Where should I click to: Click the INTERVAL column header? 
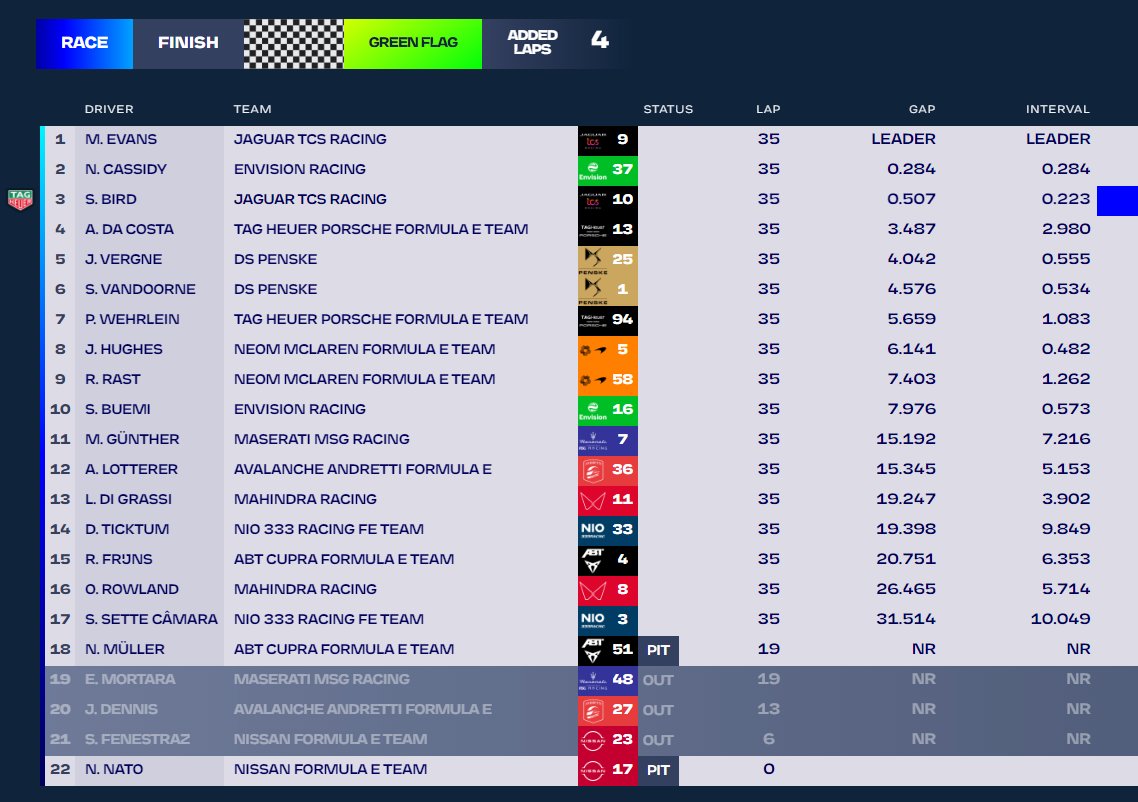click(1057, 109)
